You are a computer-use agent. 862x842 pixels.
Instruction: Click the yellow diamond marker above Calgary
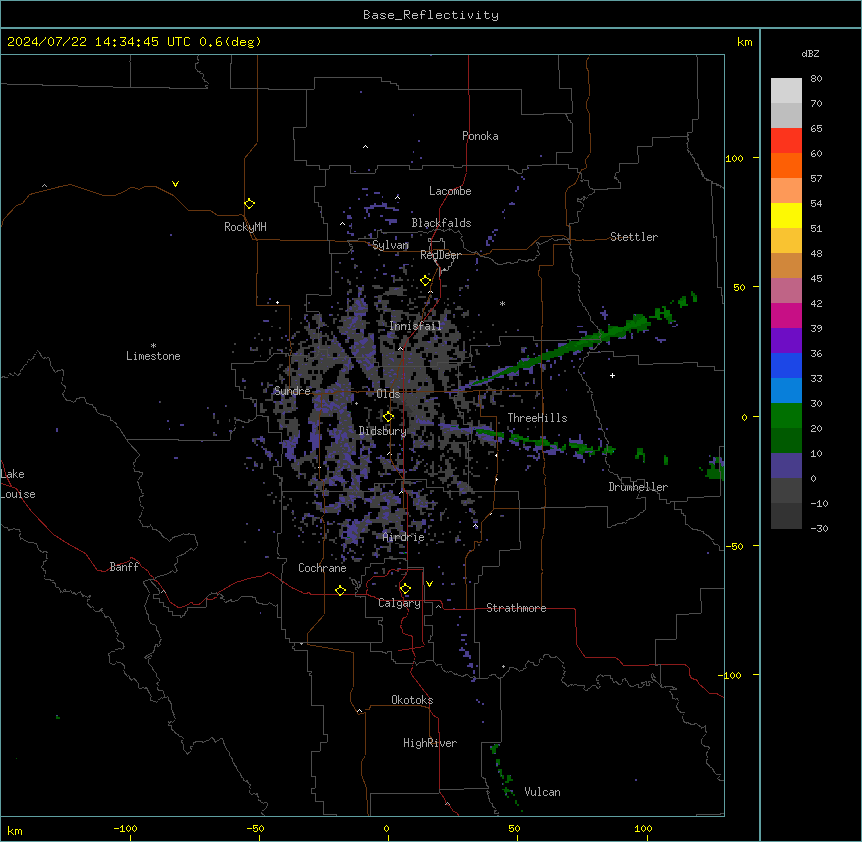pos(405,589)
